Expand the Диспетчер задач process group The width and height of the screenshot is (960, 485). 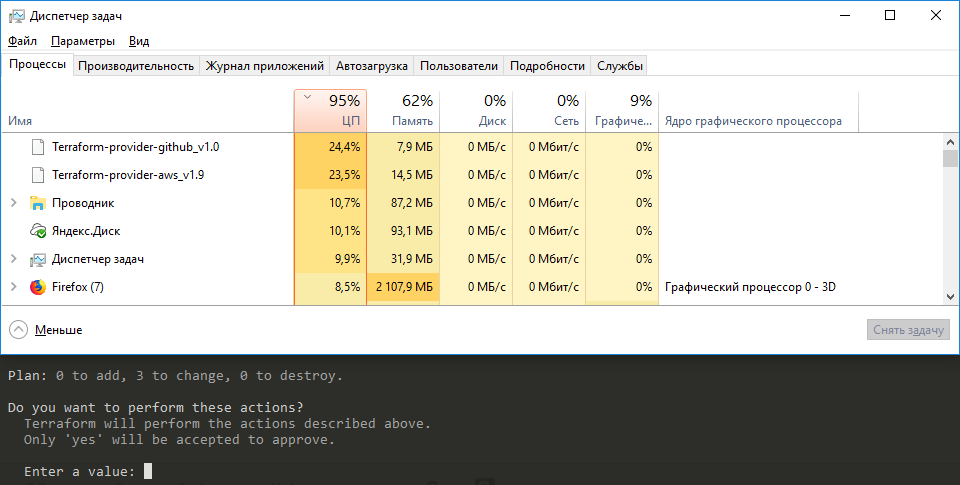coord(13,259)
